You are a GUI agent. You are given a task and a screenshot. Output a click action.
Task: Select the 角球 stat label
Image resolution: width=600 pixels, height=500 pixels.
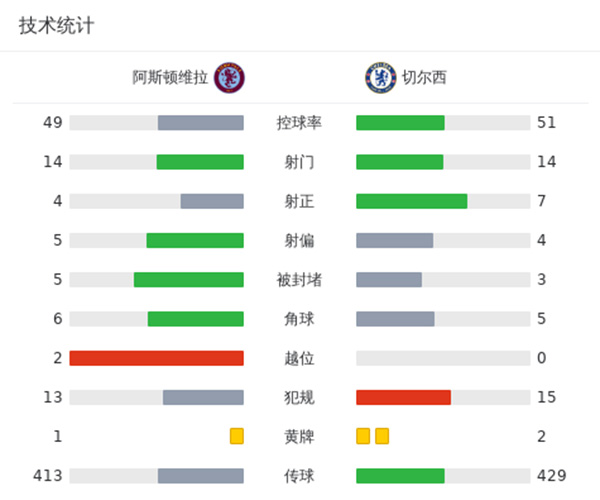coord(299,319)
